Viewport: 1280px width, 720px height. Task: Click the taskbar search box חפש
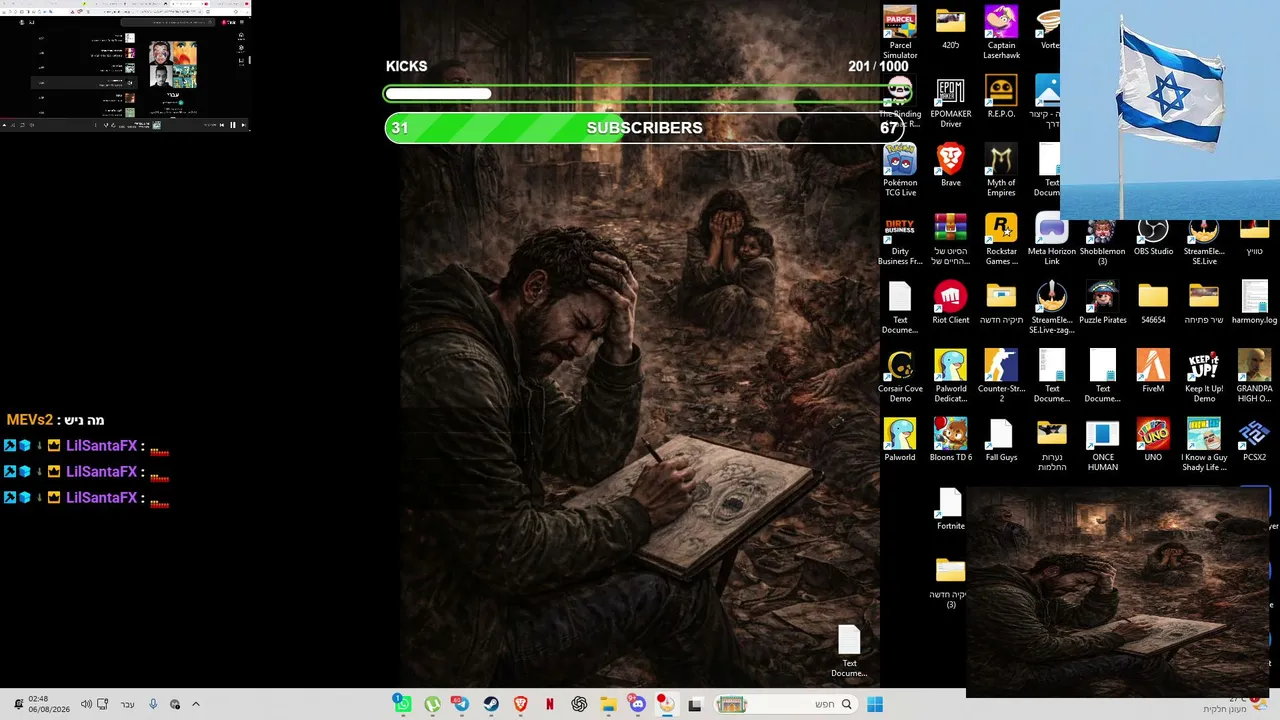tap(784, 704)
